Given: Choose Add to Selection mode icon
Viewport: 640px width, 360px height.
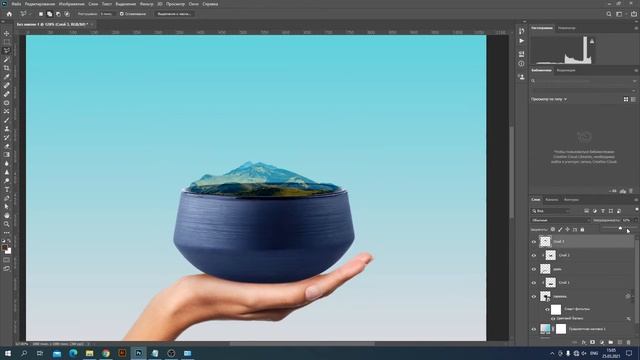Looking at the screenshot, I should [49, 14].
